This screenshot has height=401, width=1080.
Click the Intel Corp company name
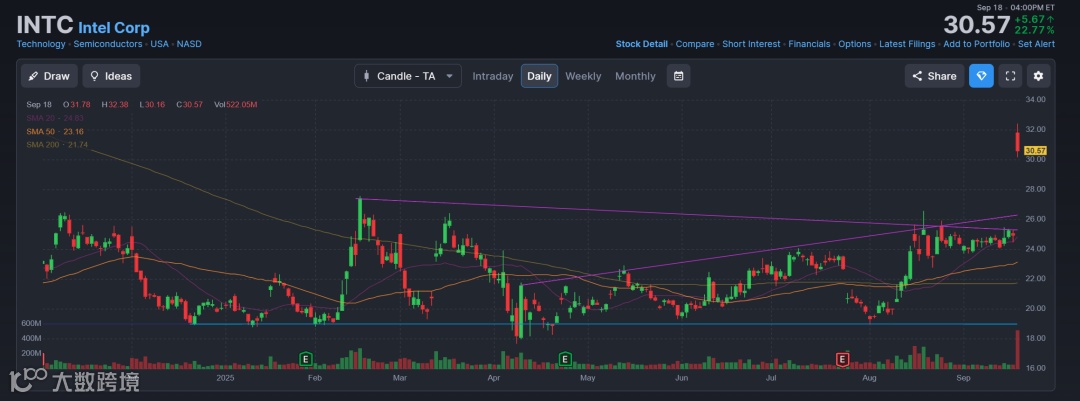(114, 28)
